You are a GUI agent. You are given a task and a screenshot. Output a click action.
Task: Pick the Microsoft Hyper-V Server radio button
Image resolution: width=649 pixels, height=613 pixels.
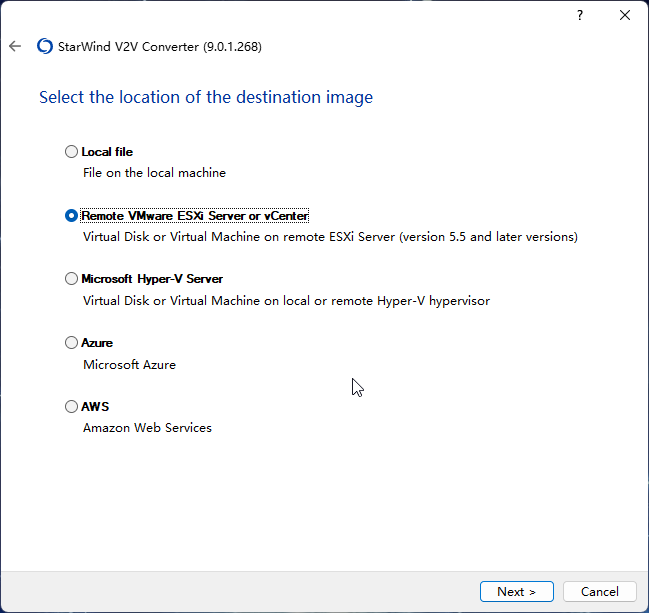coord(71,279)
